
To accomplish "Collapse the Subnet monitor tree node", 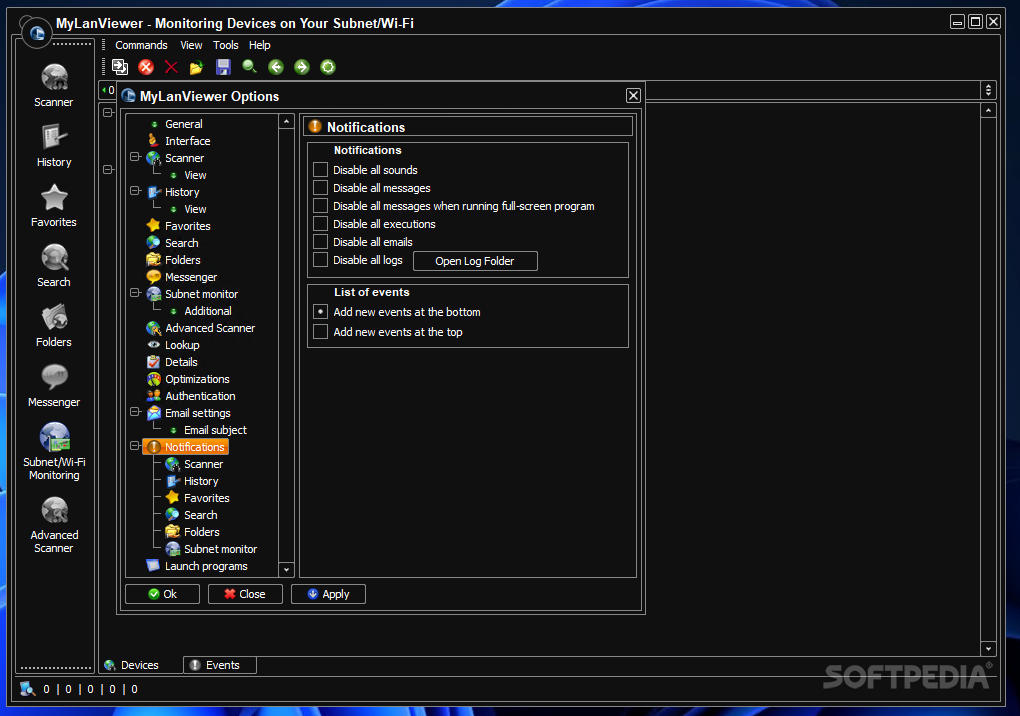I will [x=135, y=293].
